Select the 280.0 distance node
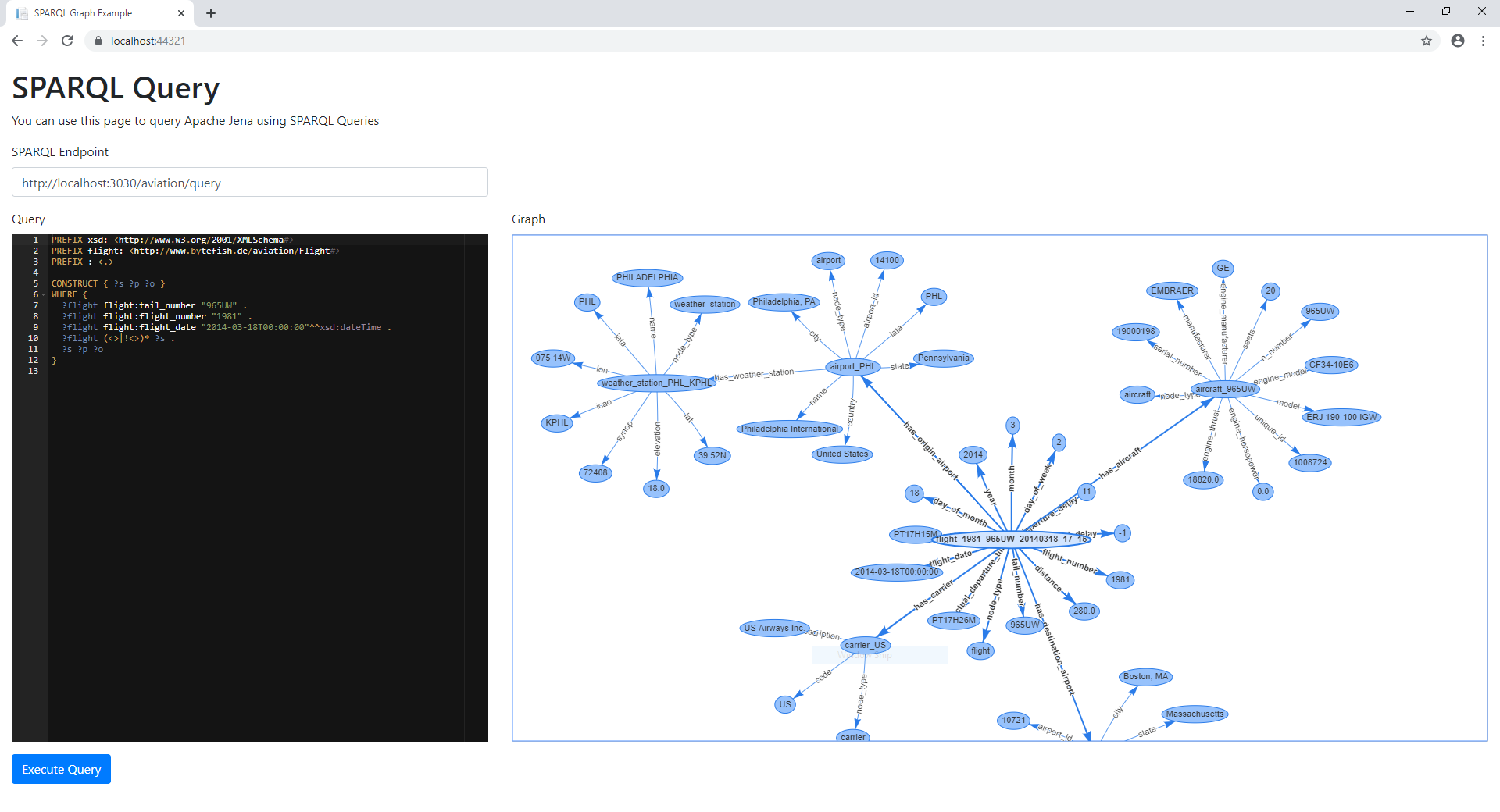Viewport: 1500px width, 812px height. point(1084,611)
